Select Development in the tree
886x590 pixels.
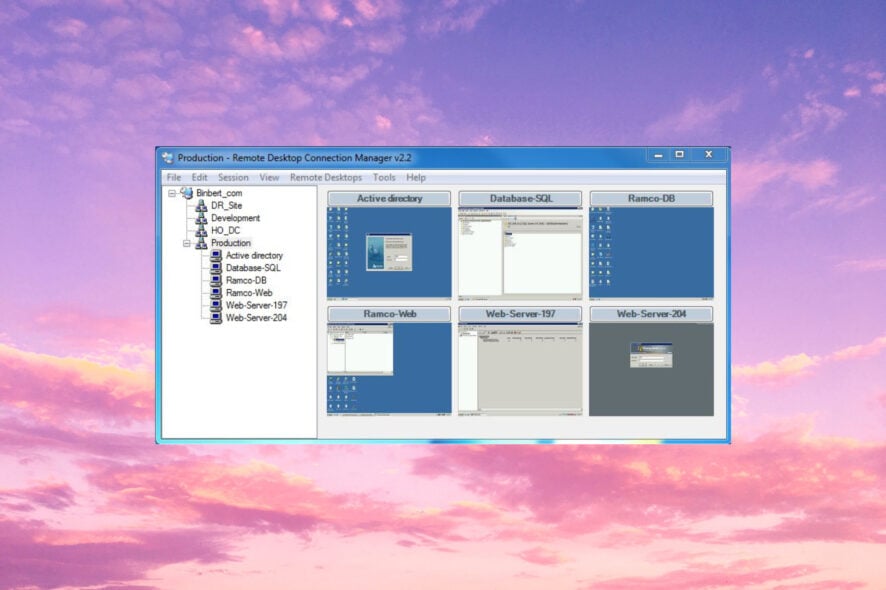coord(236,218)
